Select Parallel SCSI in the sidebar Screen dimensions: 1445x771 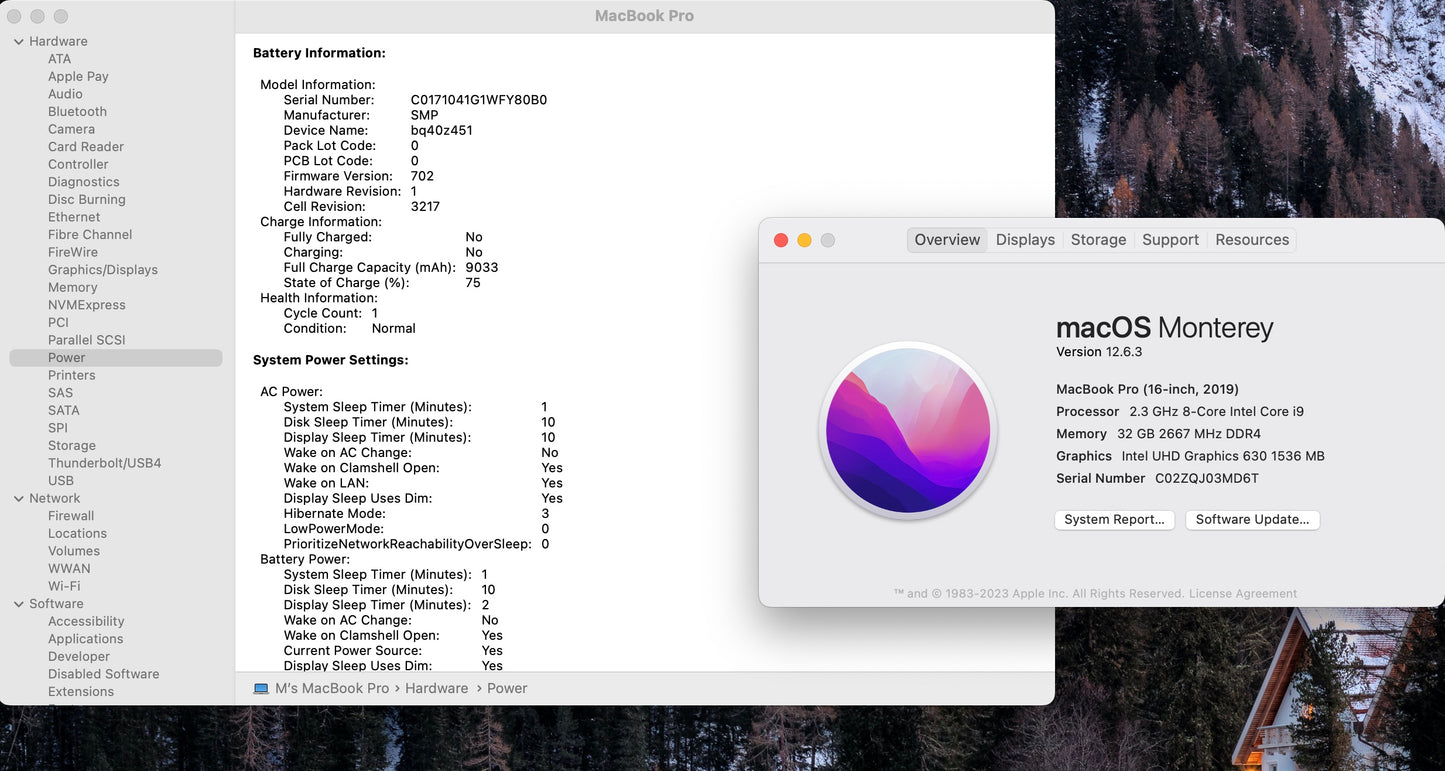[87, 340]
